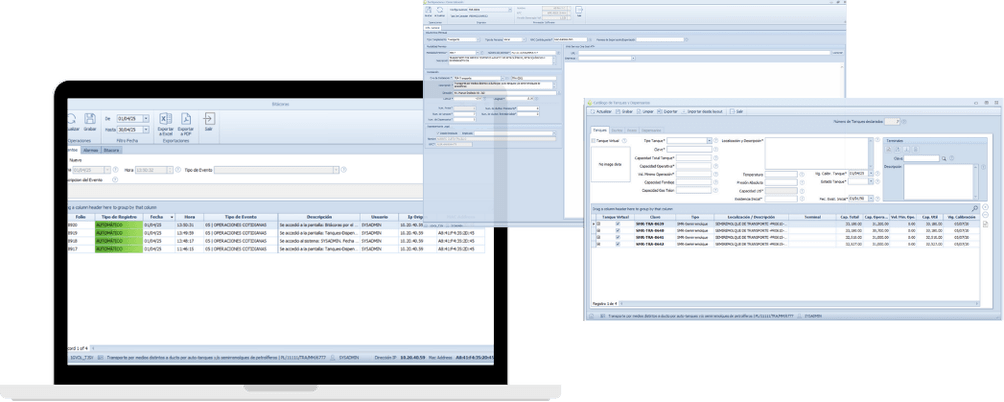Viewport: 1004px width, 402px height.
Task: Click the Exportar a PDF icon
Action: [x=186, y=120]
